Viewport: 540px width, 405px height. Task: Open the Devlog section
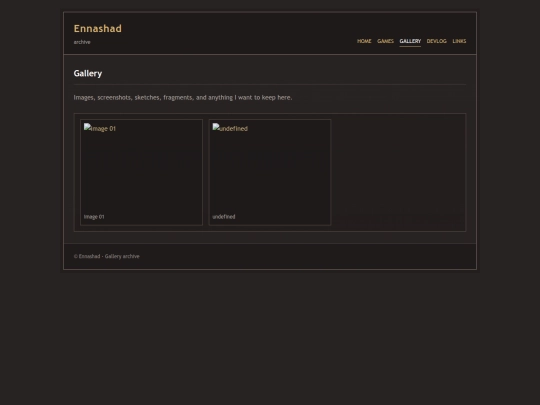pyautogui.click(x=436, y=41)
